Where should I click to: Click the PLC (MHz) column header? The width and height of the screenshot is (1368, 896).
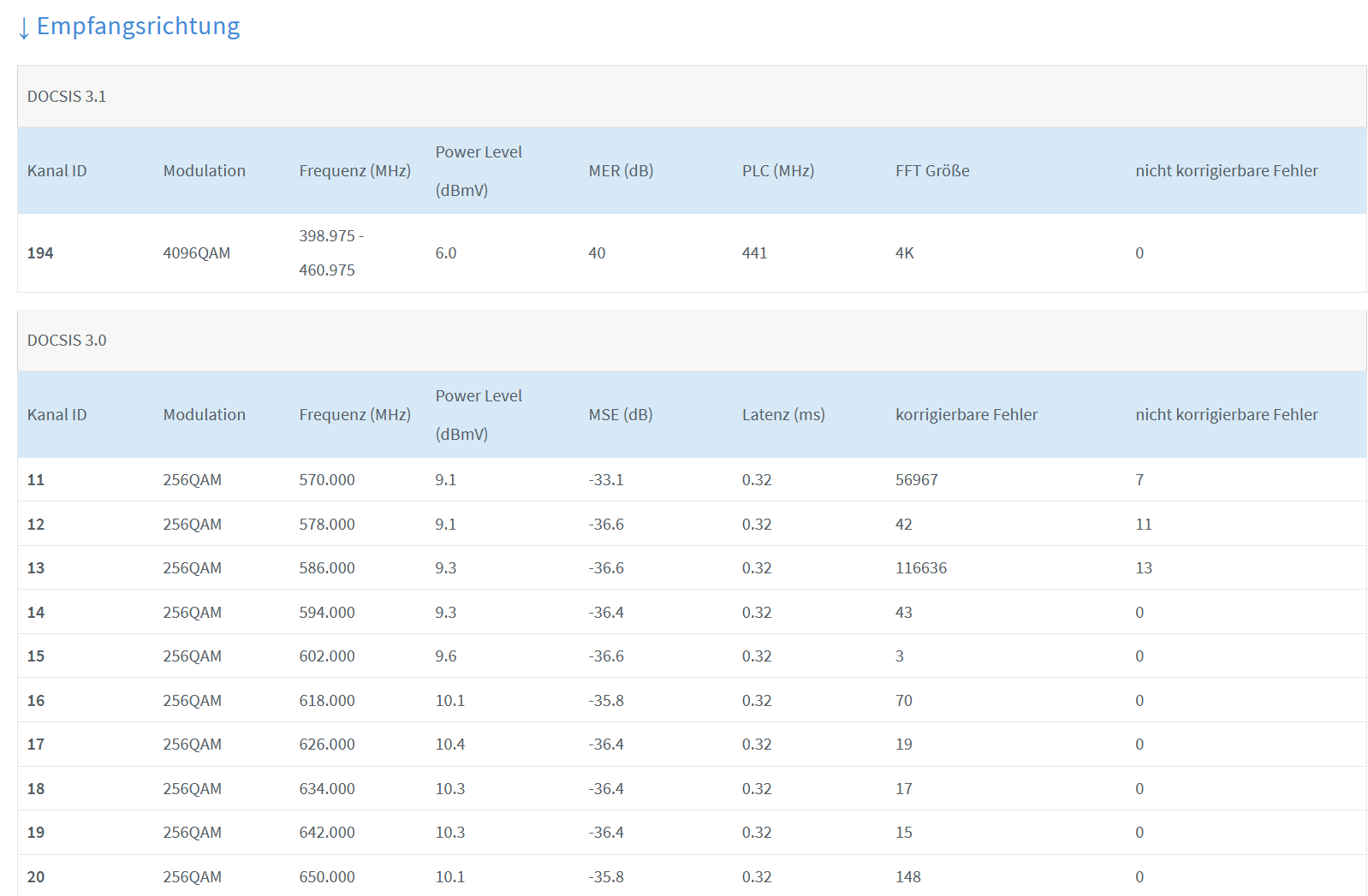778,171
